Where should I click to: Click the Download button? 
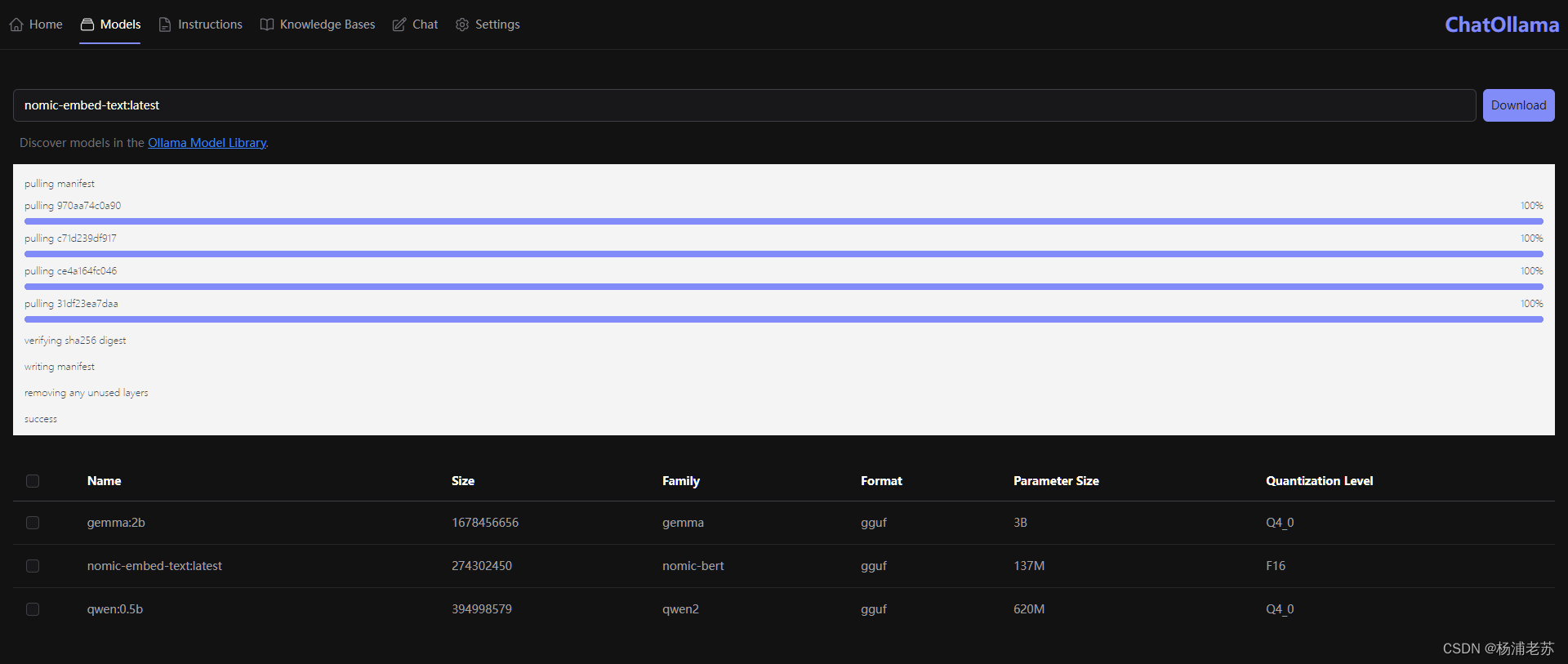(1518, 105)
